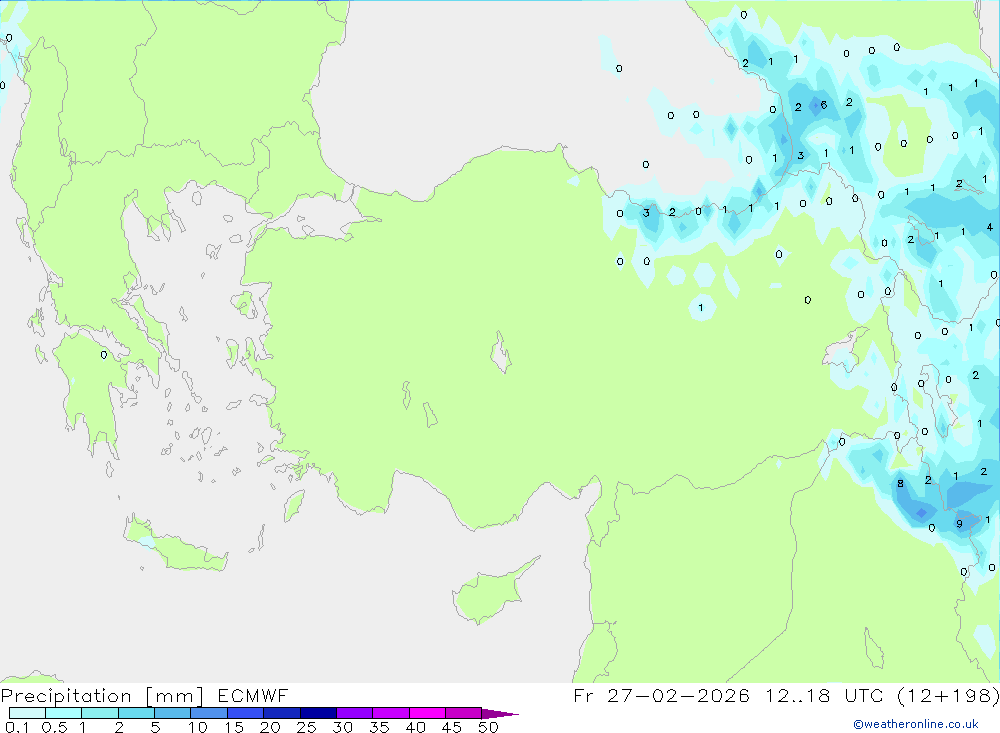Viewport: 1000px width, 733px height.
Task: Select the 5–10 mm legend swatch
Action: (x=173, y=713)
